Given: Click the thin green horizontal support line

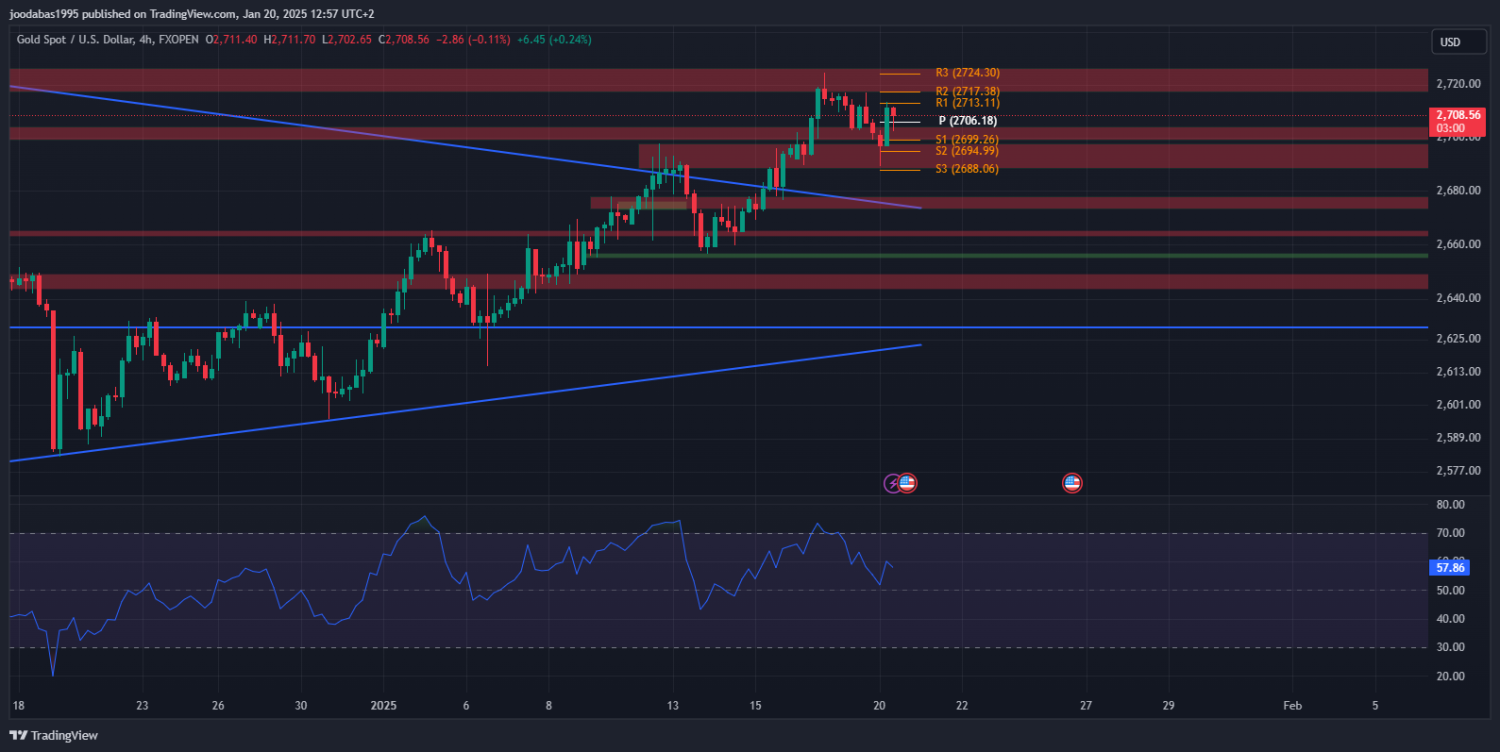Looking at the screenshot, I should (1000, 255).
